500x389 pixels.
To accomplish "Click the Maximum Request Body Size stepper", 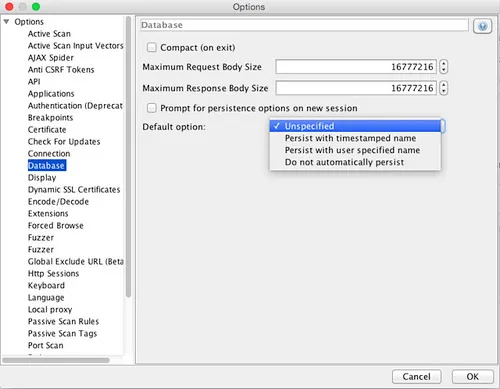I will (443, 67).
